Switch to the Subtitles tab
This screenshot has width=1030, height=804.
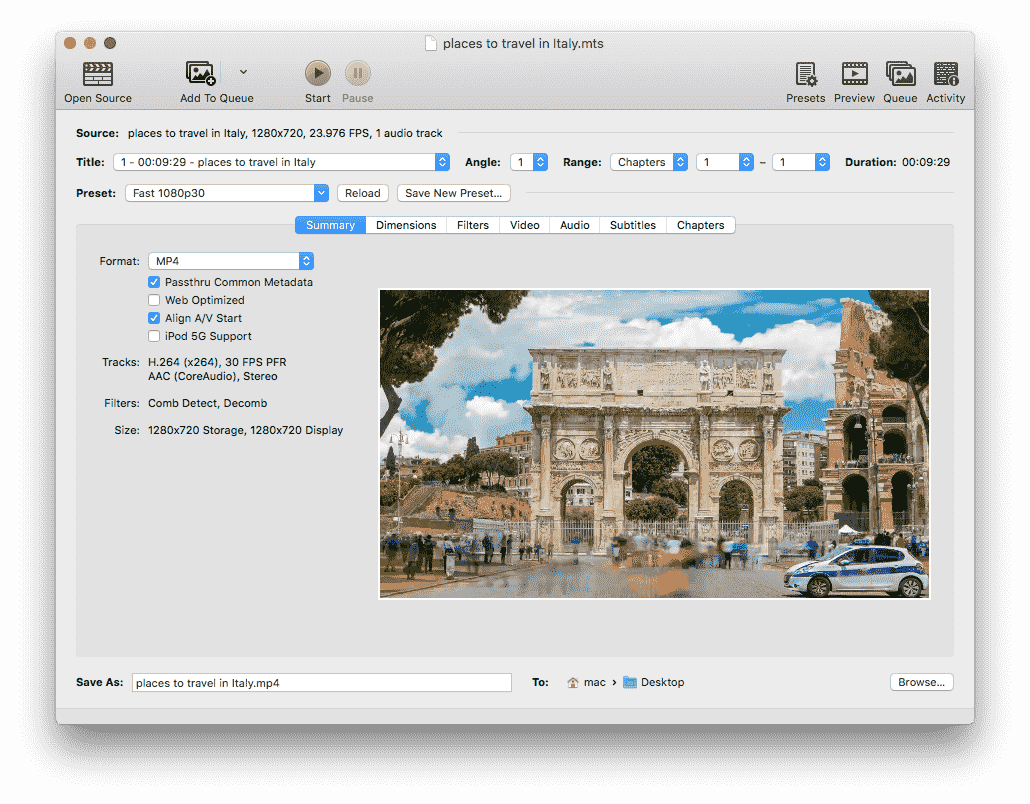632,225
